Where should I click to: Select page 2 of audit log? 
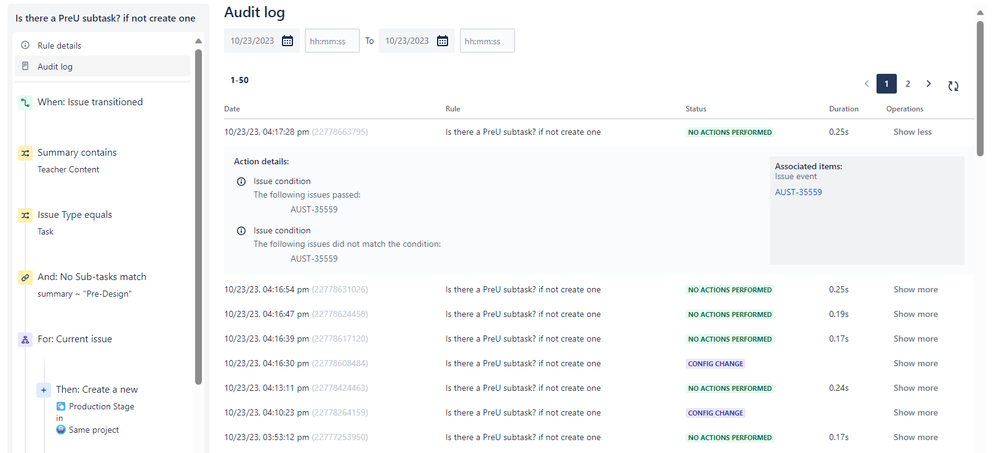click(x=908, y=83)
